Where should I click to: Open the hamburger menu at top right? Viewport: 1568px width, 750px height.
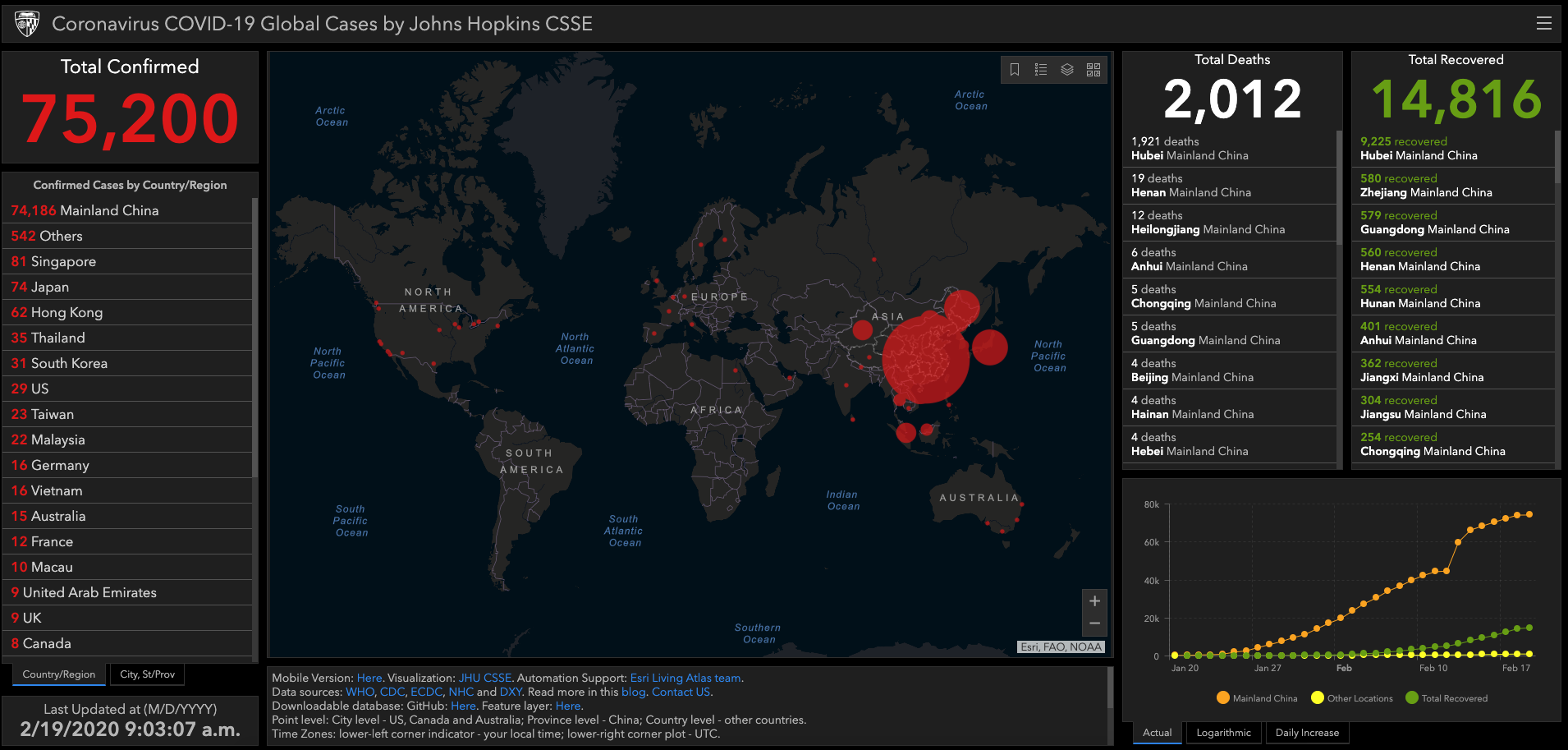pos(1543,24)
